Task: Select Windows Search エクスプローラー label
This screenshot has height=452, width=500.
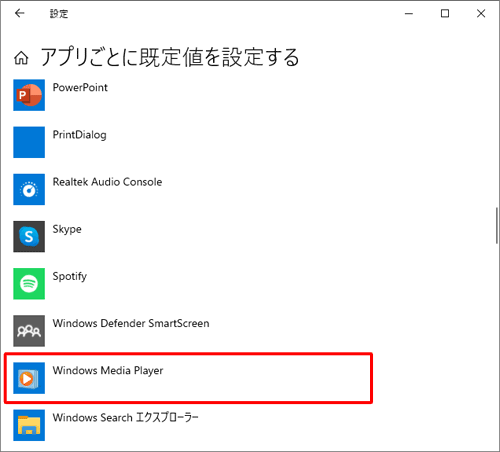Action: tap(125, 418)
